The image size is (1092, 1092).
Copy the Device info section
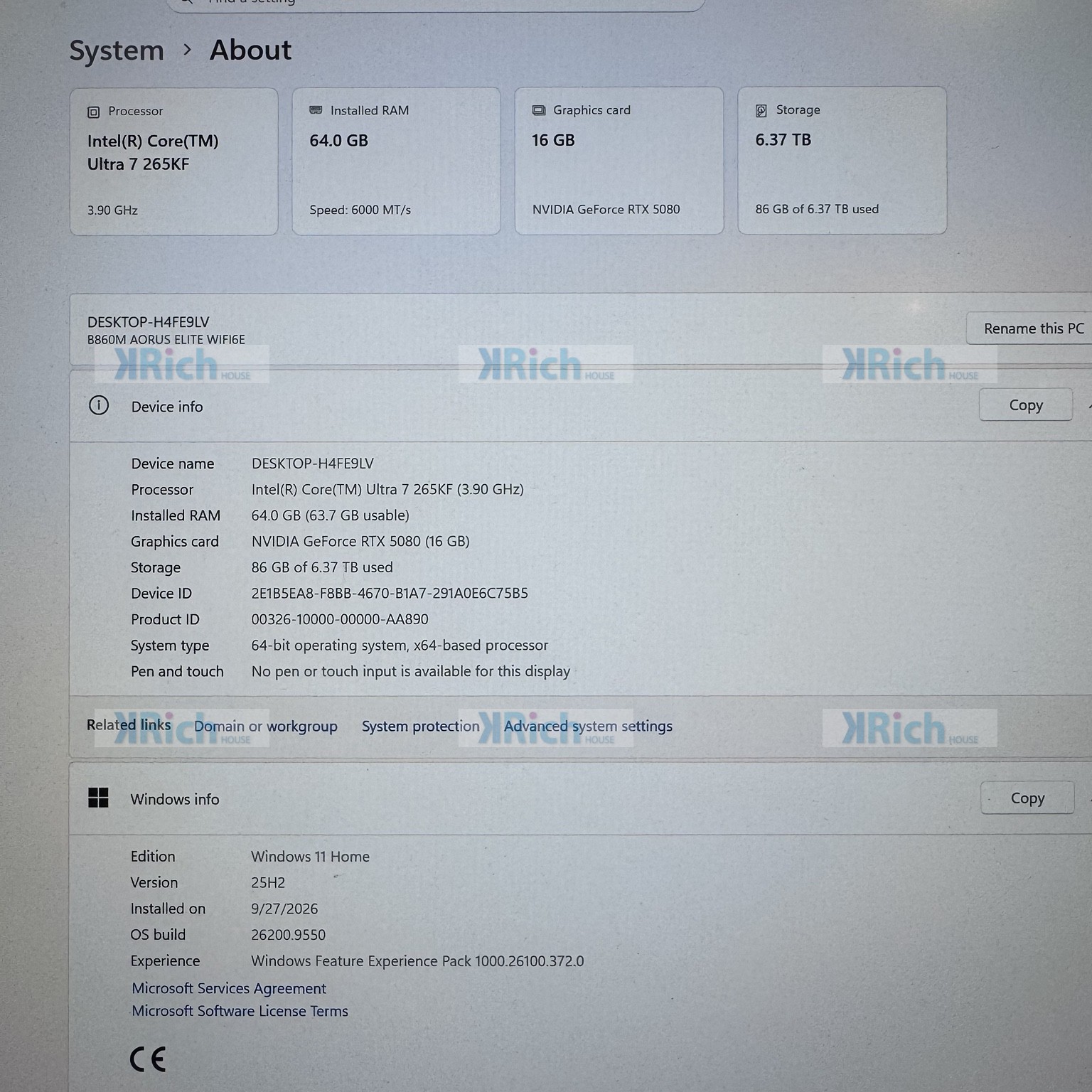[x=1026, y=405]
